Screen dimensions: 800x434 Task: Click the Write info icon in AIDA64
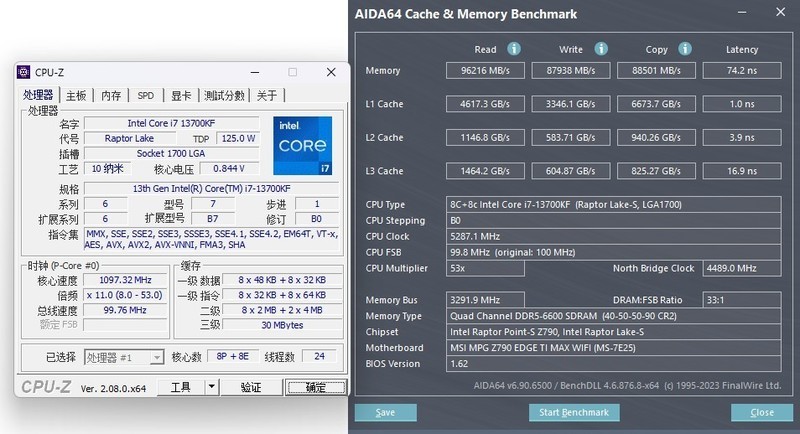tap(601, 49)
